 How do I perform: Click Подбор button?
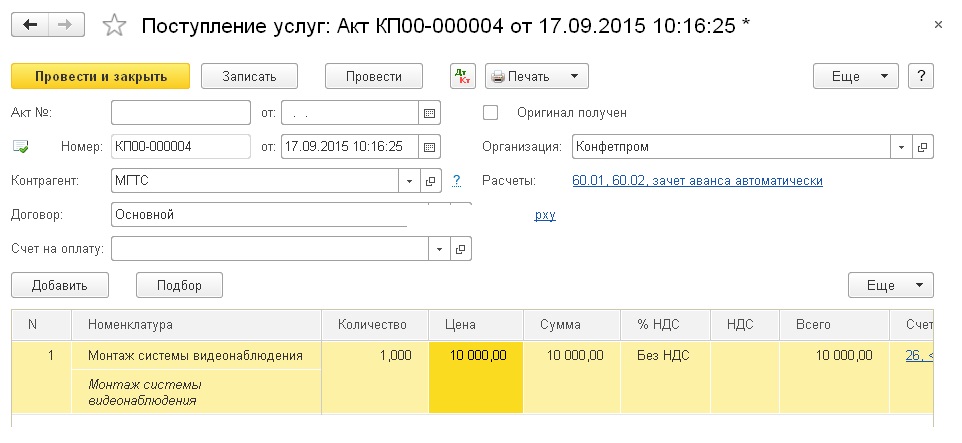click(x=179, y=285)
